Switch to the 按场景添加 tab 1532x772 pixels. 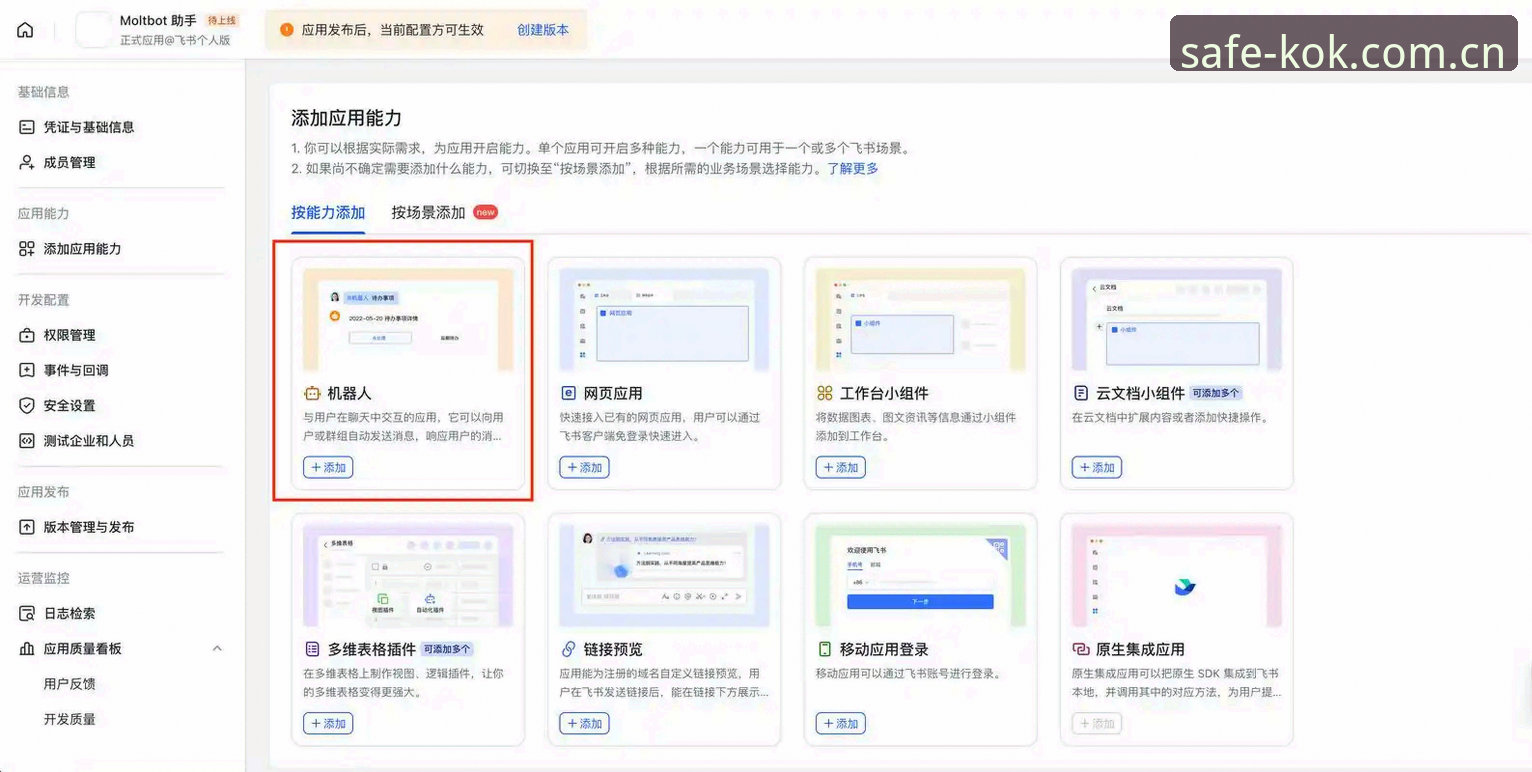[x=428, y=212]
